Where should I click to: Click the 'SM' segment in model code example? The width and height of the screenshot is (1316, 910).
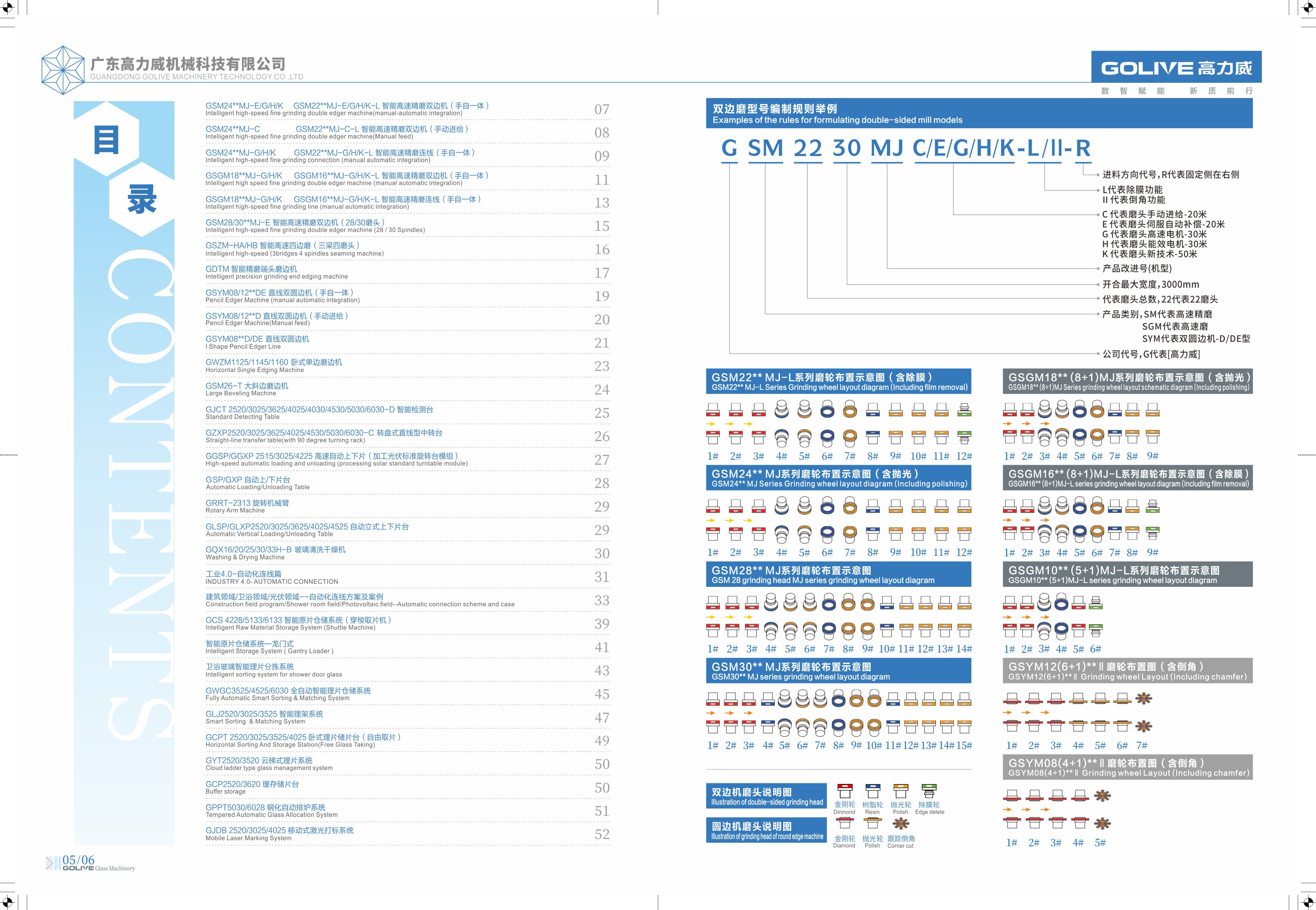(x=765, y=148)
